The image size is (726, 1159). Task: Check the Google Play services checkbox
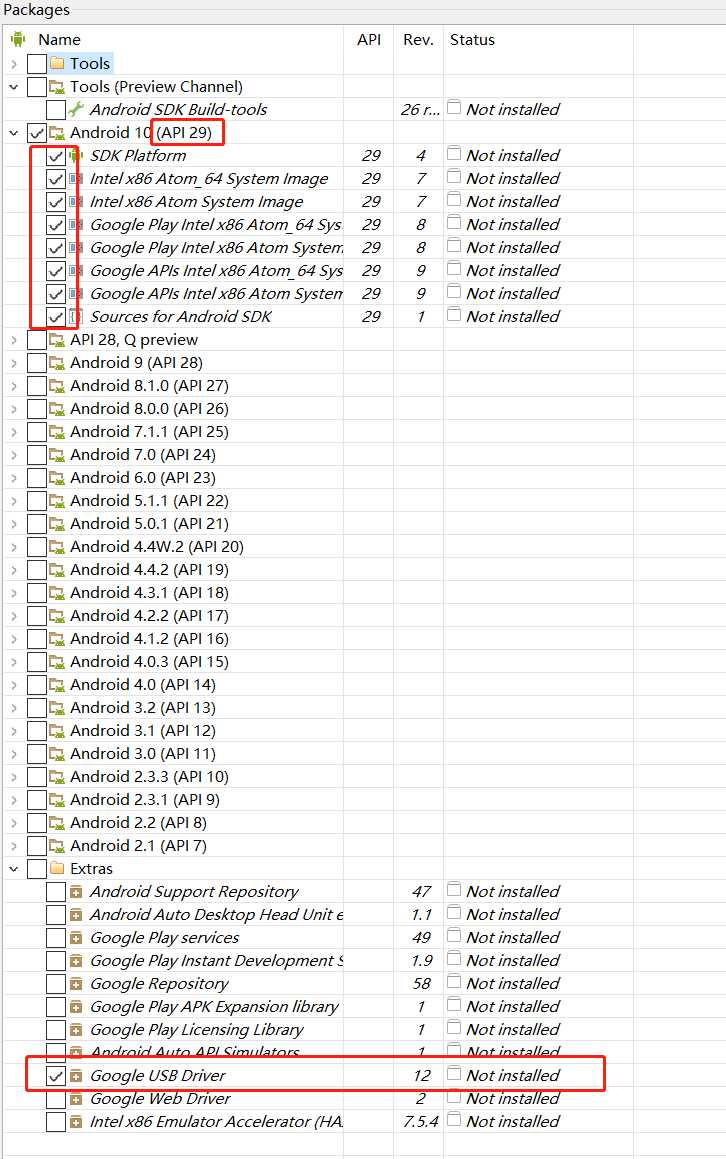point(55,938)
